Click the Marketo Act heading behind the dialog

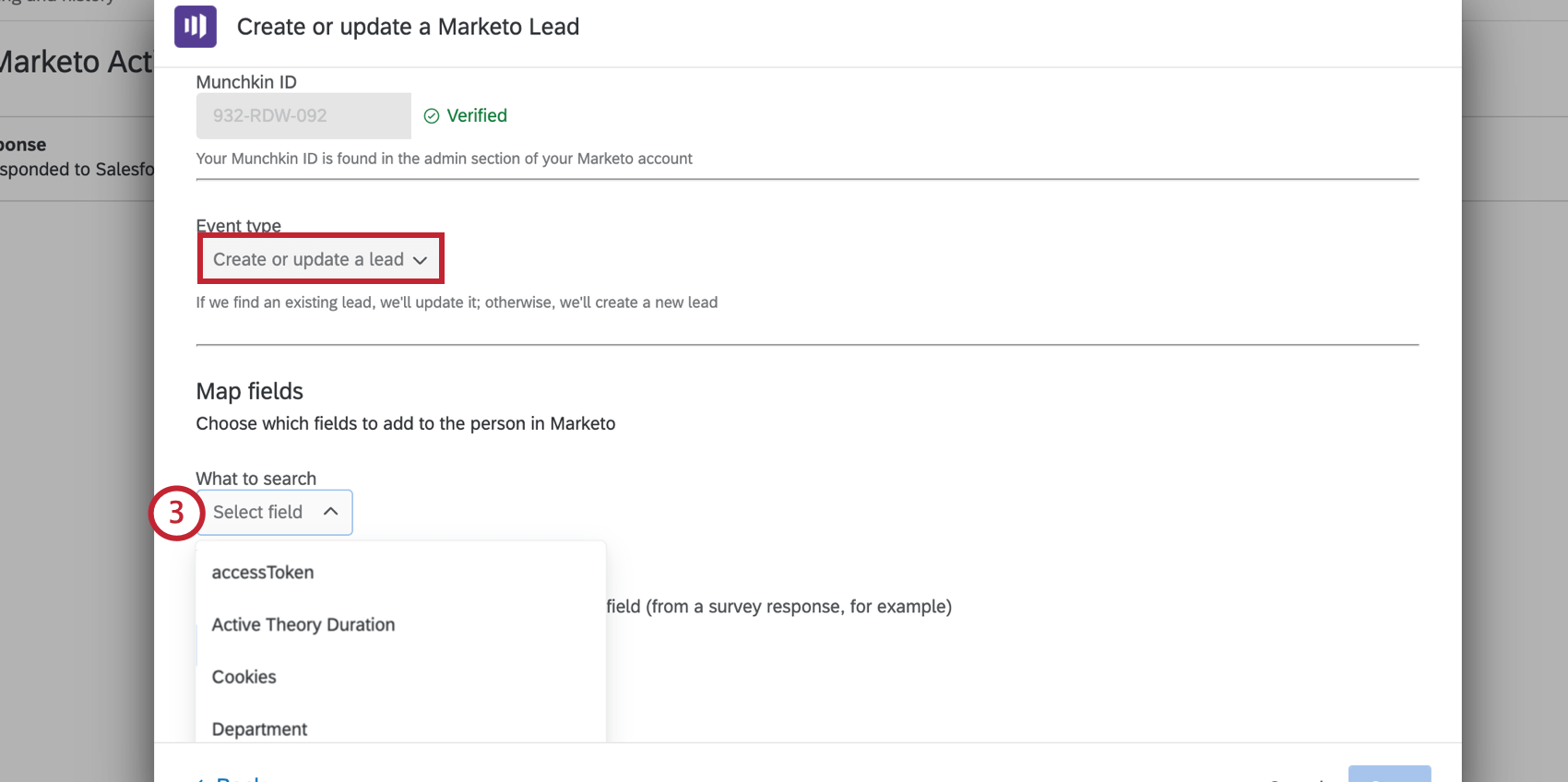(x=76, y=62)
